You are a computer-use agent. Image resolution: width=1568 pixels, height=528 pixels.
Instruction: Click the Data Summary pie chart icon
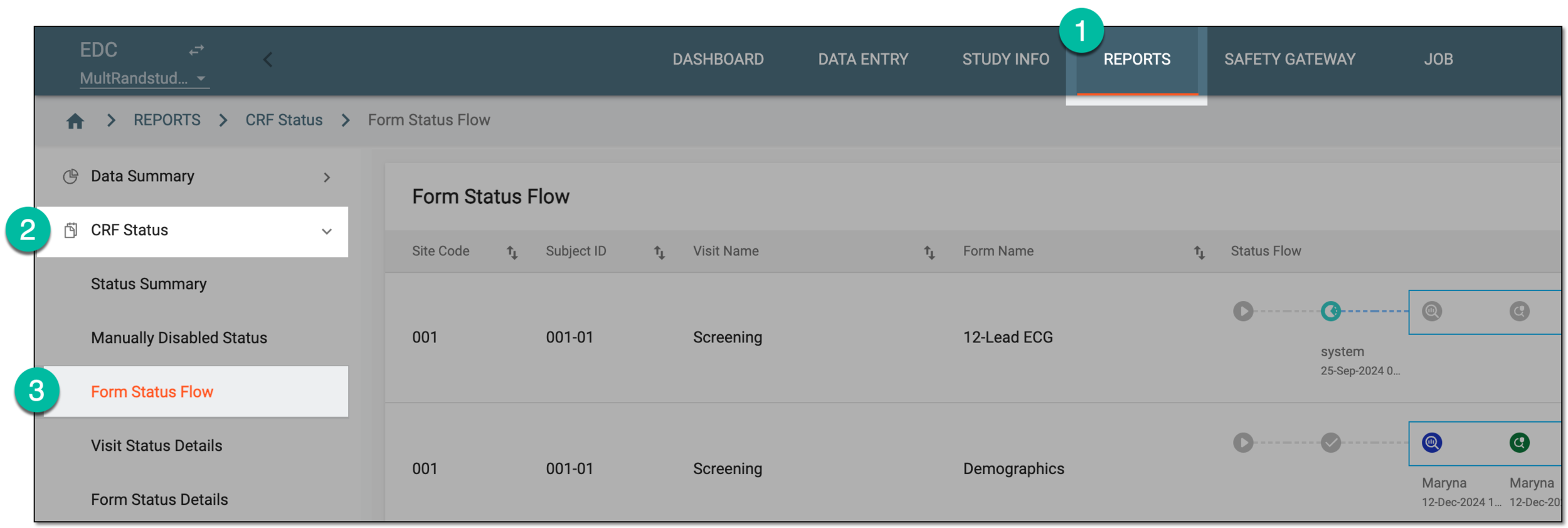[x=71, y=177]
